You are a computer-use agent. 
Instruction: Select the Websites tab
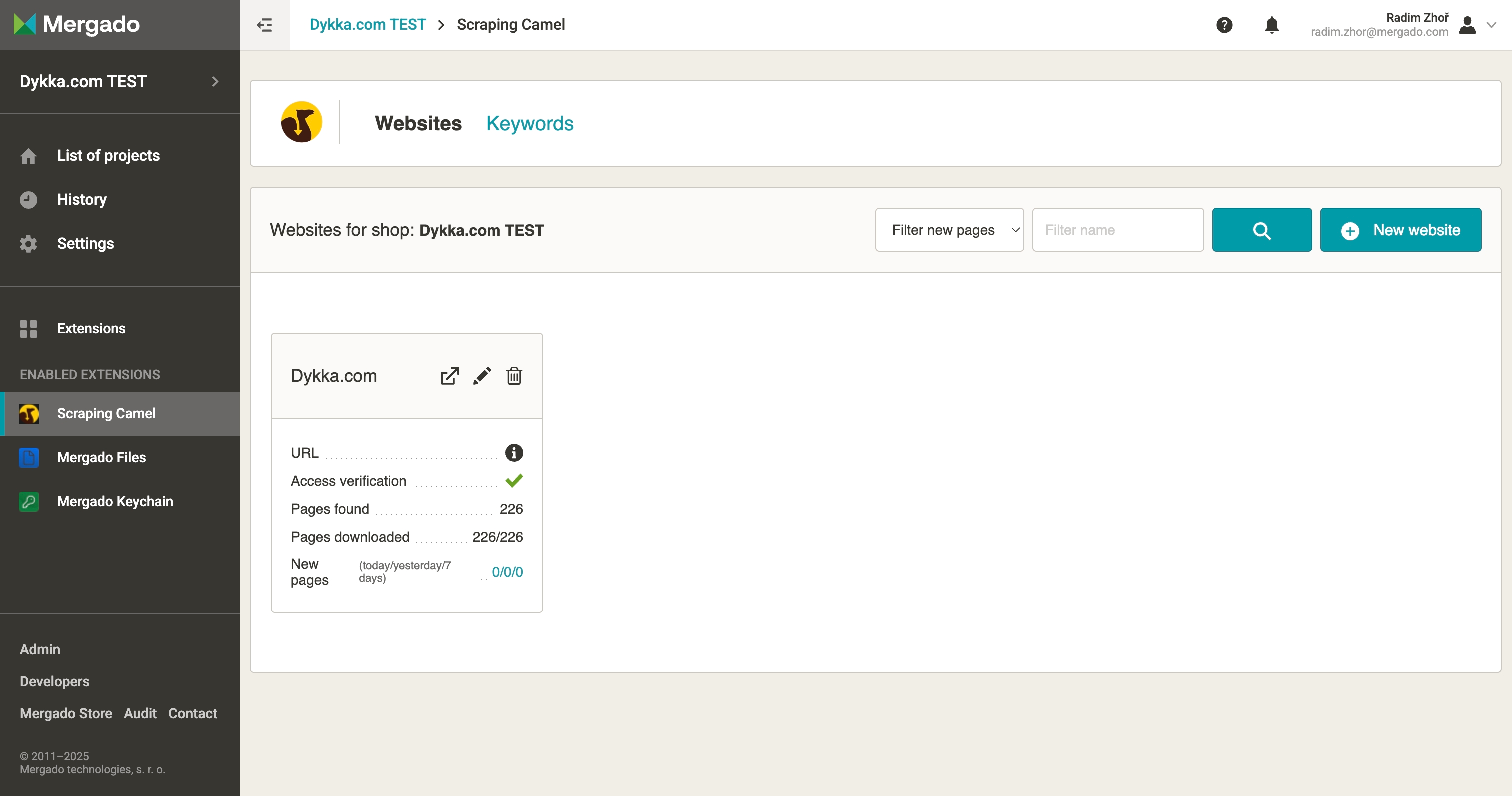click(x=418, y=123)
